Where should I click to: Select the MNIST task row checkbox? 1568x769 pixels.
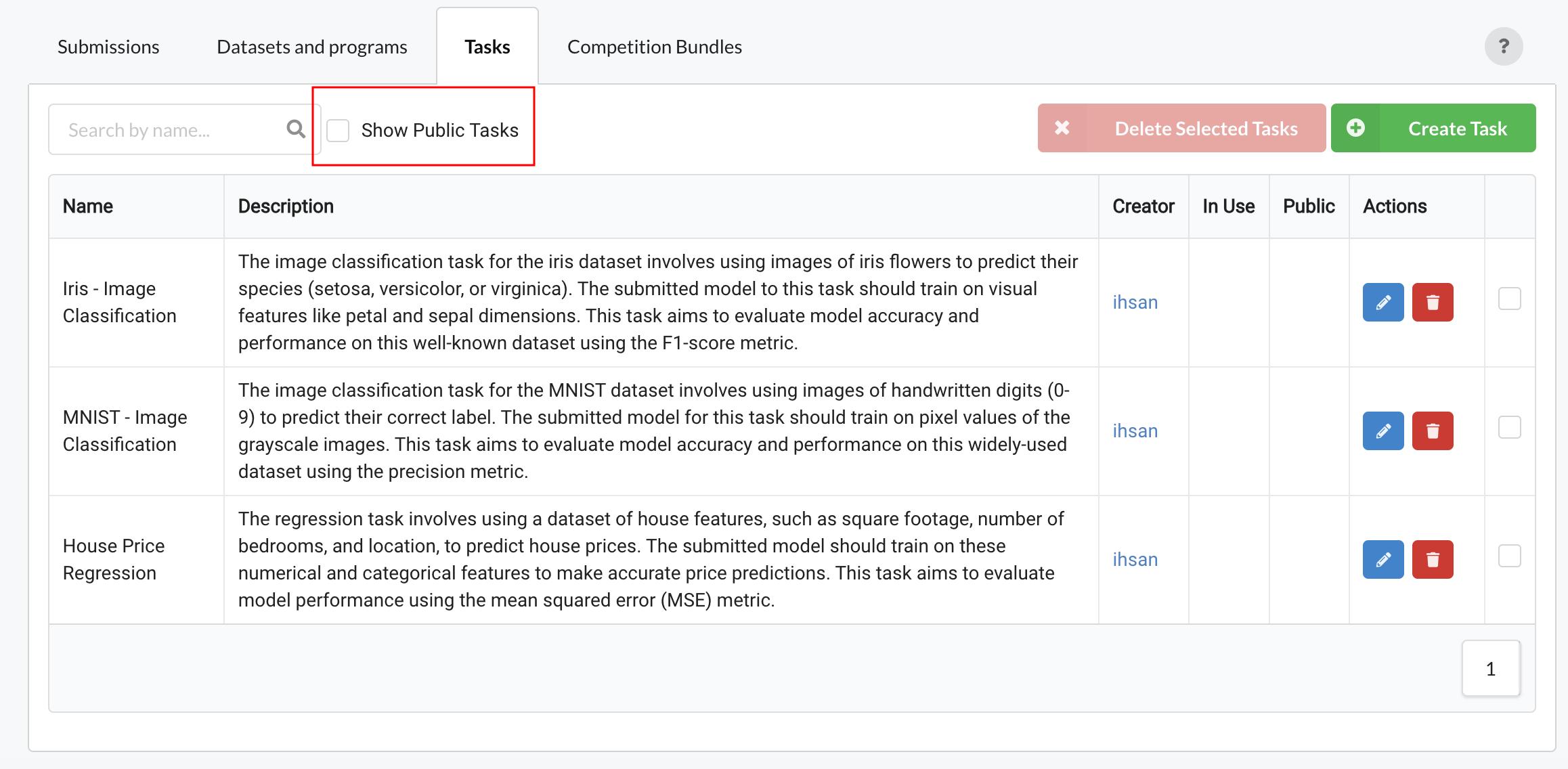pyautogui.click(x=1509, y=427)
